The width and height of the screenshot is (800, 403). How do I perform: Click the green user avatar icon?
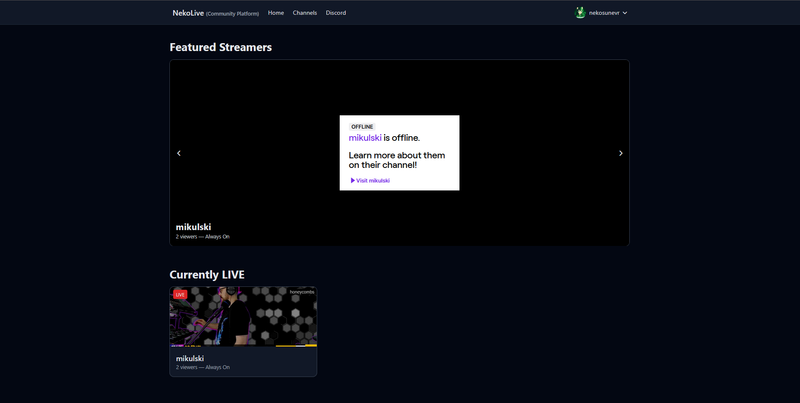pos(580,13)
